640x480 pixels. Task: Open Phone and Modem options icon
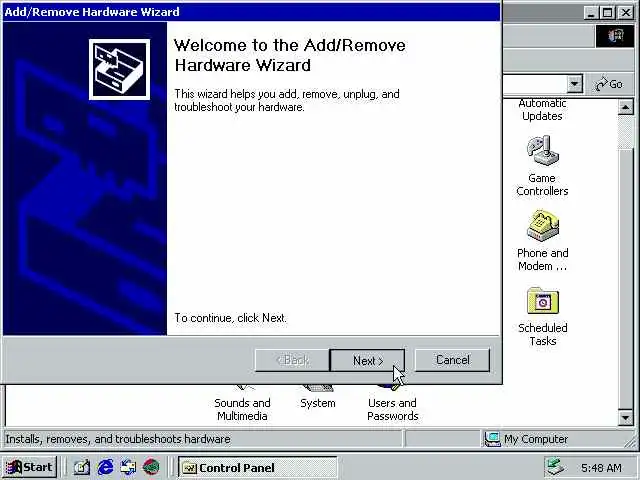coord(542,226)
